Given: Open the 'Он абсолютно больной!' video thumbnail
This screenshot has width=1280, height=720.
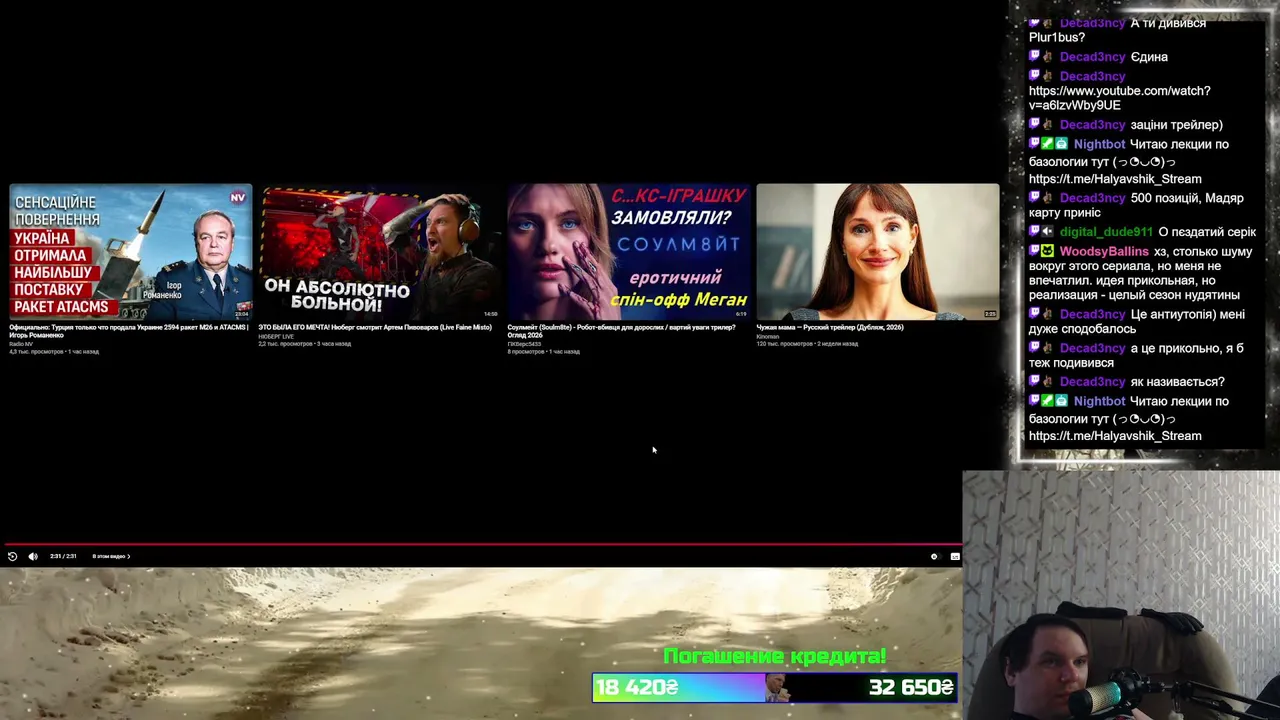Looking at the screenshot, I should click(x=380, y=252).
